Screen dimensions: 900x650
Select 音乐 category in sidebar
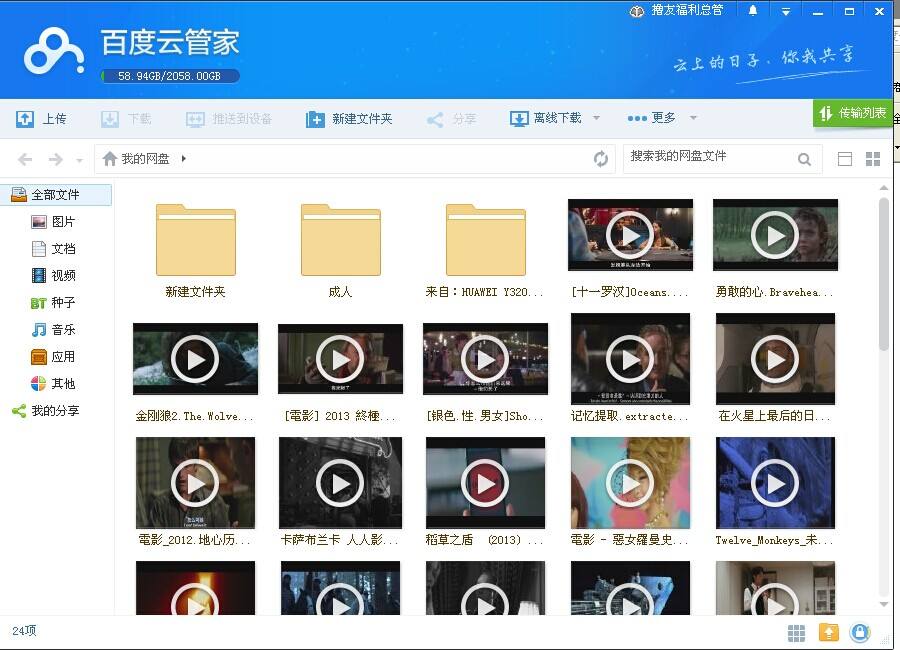[53, 330]
